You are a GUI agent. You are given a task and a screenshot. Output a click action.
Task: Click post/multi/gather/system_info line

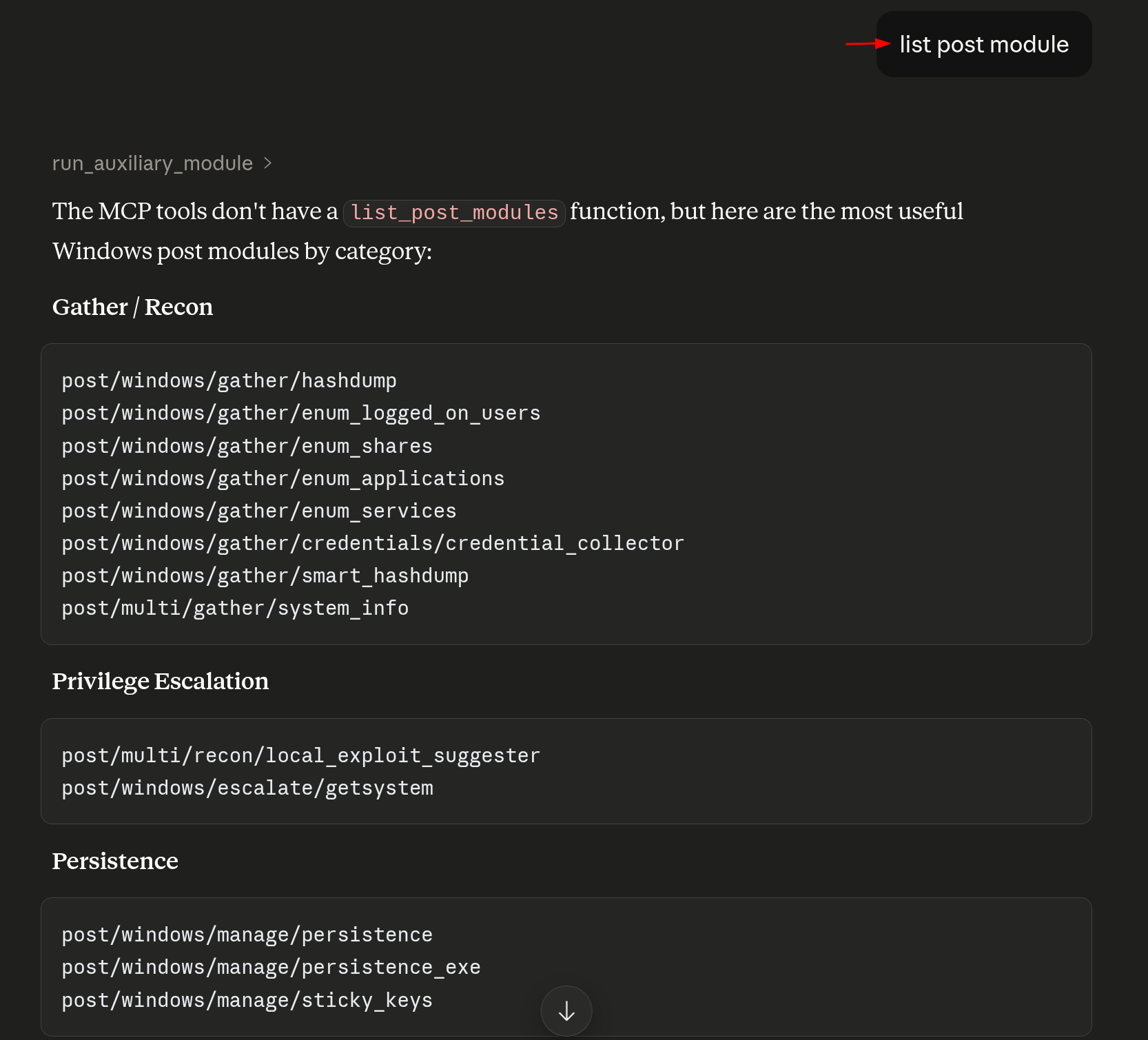pyautogui.click(x=235, y=609)
